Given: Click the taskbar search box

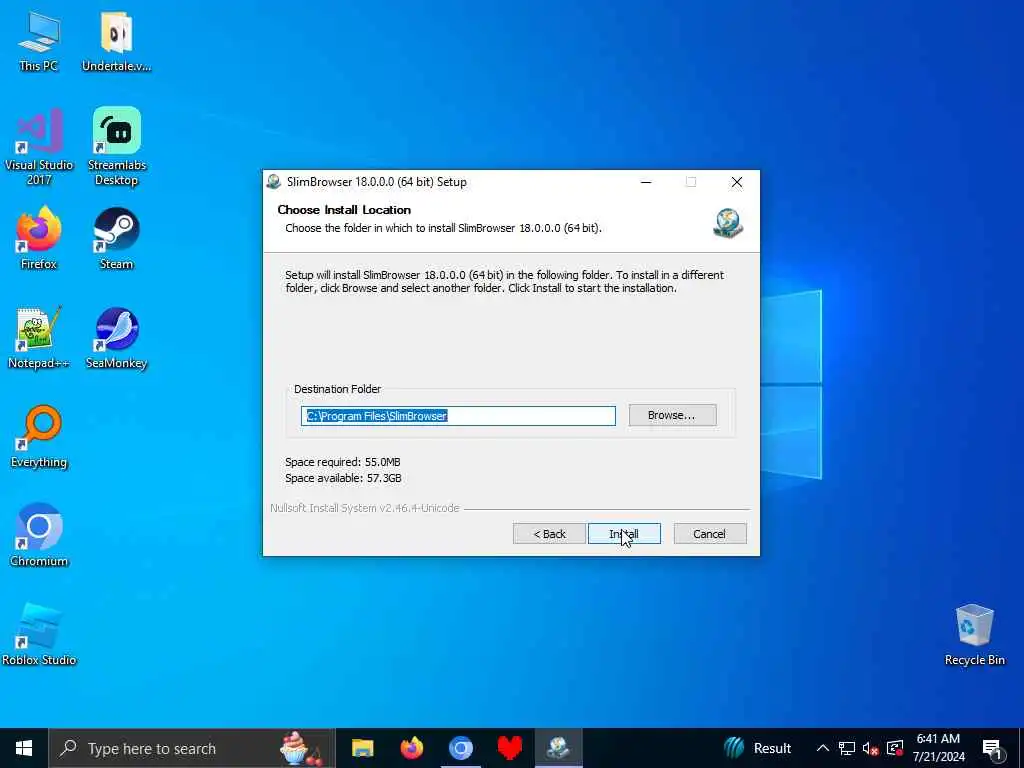Looking at the screenshot, I should coord(192,748).
